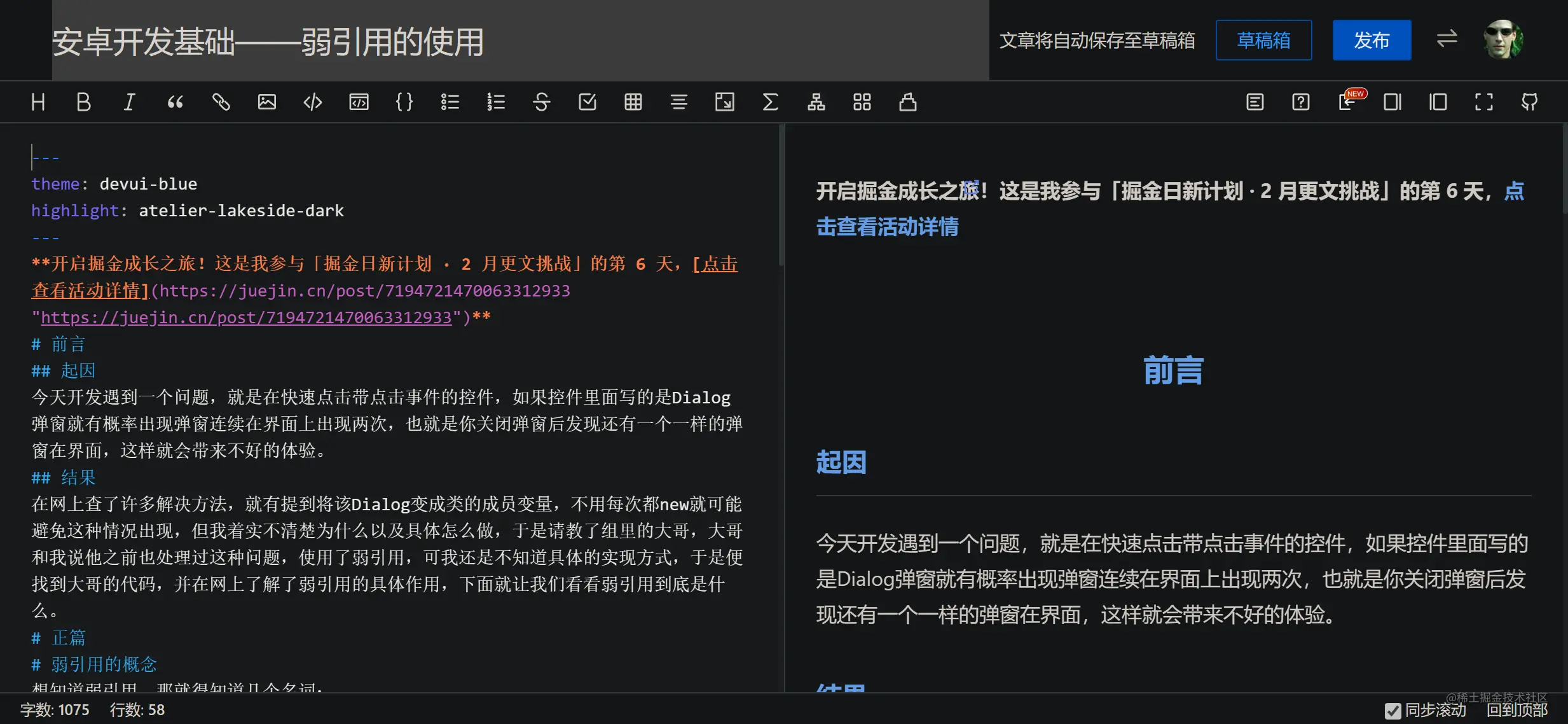Image resolution: width=1568 pixels, height=724 pixels.
Task: Insert an unordered list
Action: coord(450,102)
